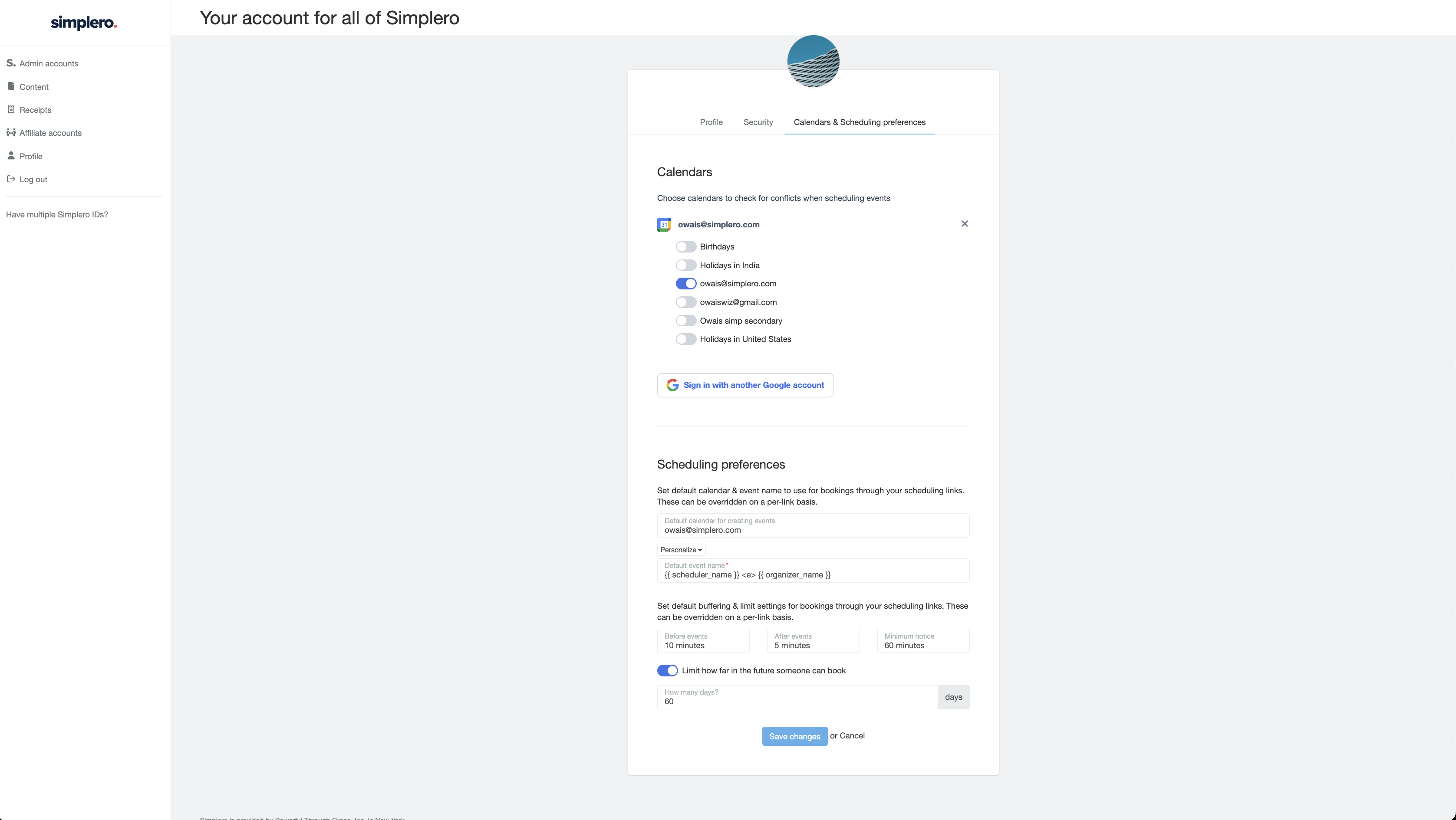Open Affiliate accounts in sidebar
The height and width of the screenshot is (820, 1456).
[50, 133]
